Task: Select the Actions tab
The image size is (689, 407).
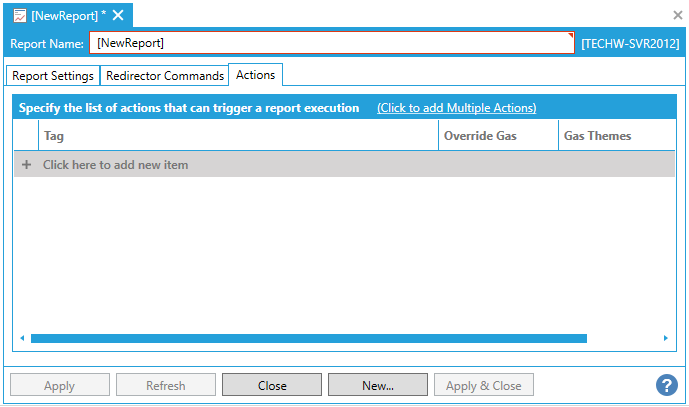Action: pos(255,75)
